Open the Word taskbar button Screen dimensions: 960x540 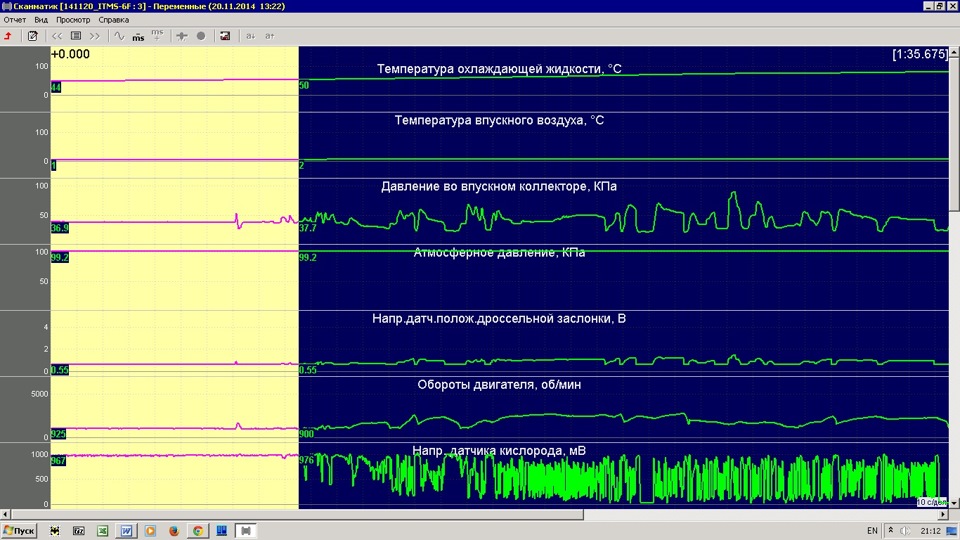pos(126,531)
